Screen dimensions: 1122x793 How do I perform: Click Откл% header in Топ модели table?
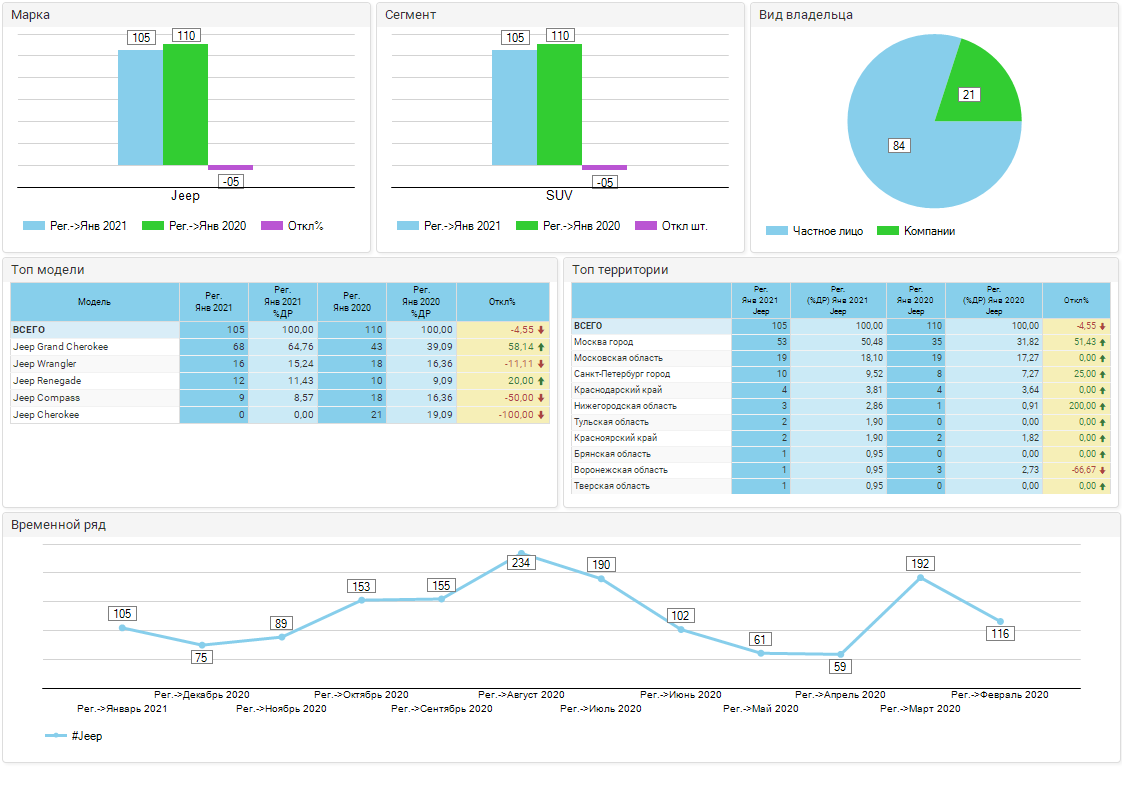pos(502,301)
